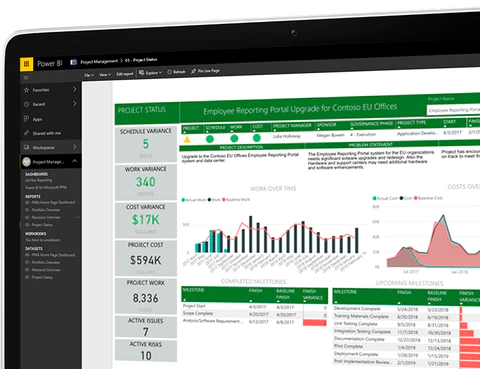Click the Project Name filter field

pos(454,110)
